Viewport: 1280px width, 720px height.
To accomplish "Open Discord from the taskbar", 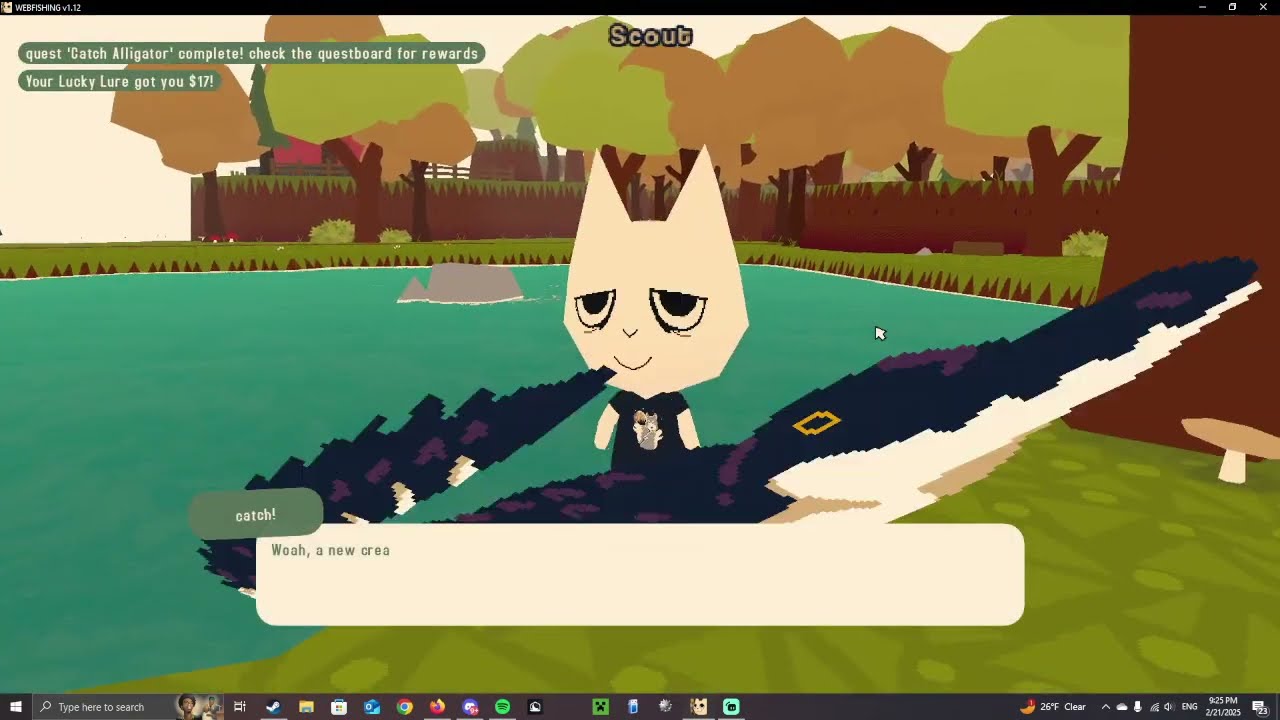I will pyautogui.click(x=470, y=707).
